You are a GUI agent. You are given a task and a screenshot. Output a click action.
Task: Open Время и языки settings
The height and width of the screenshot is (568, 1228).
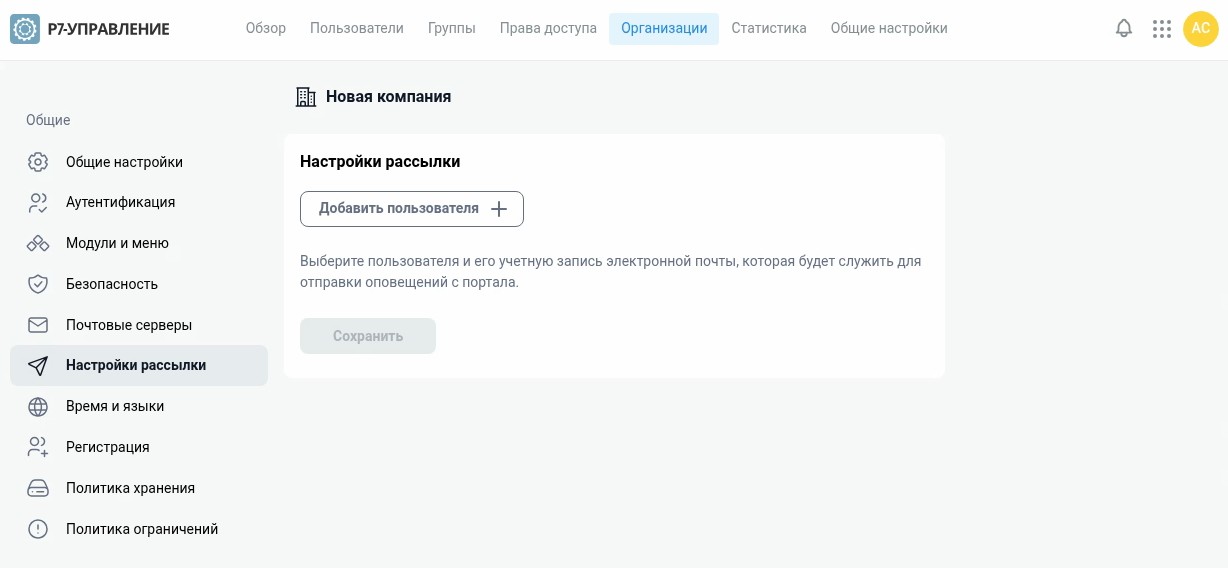139,406
